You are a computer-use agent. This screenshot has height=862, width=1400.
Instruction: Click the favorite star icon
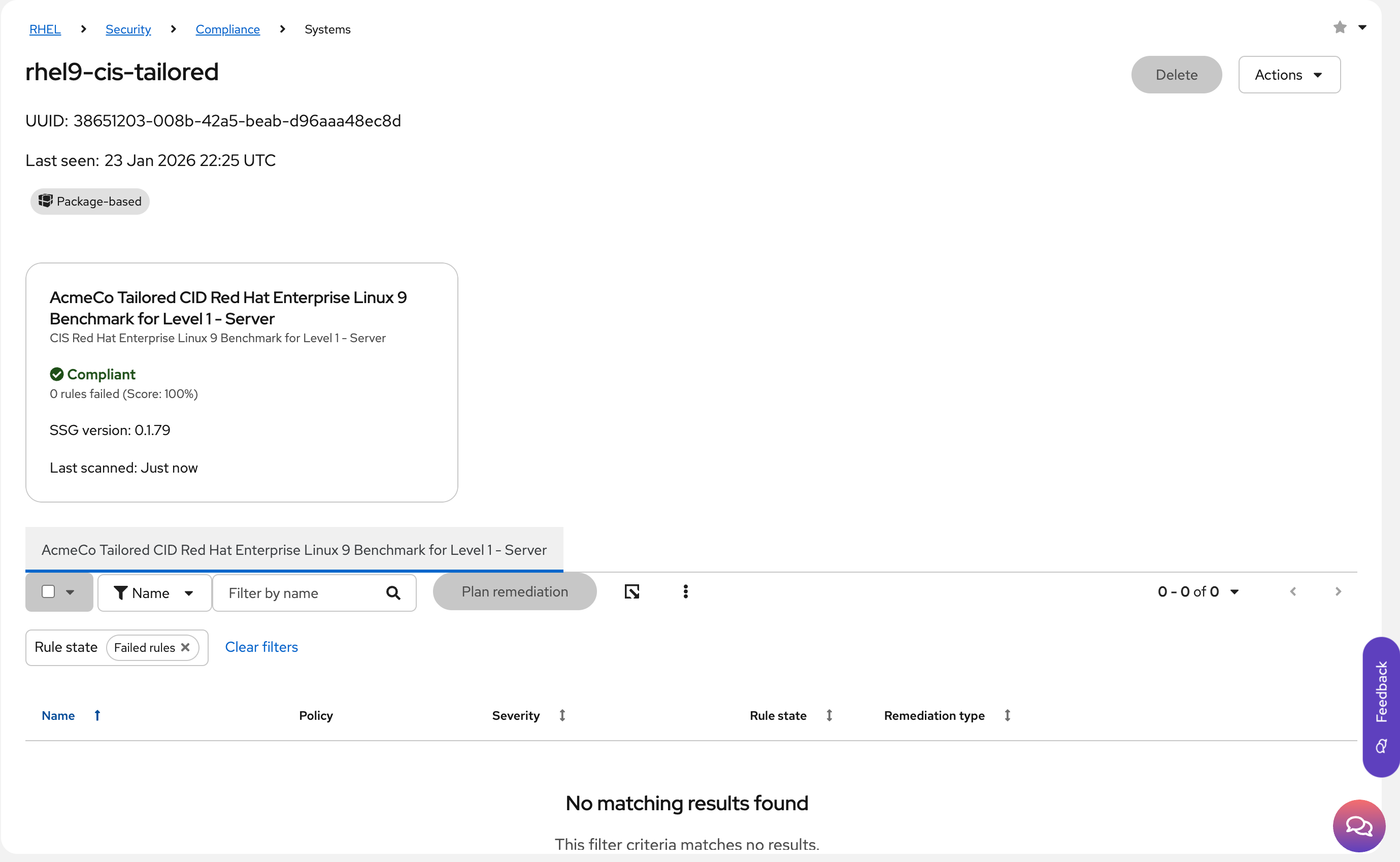pos(1340,27)
